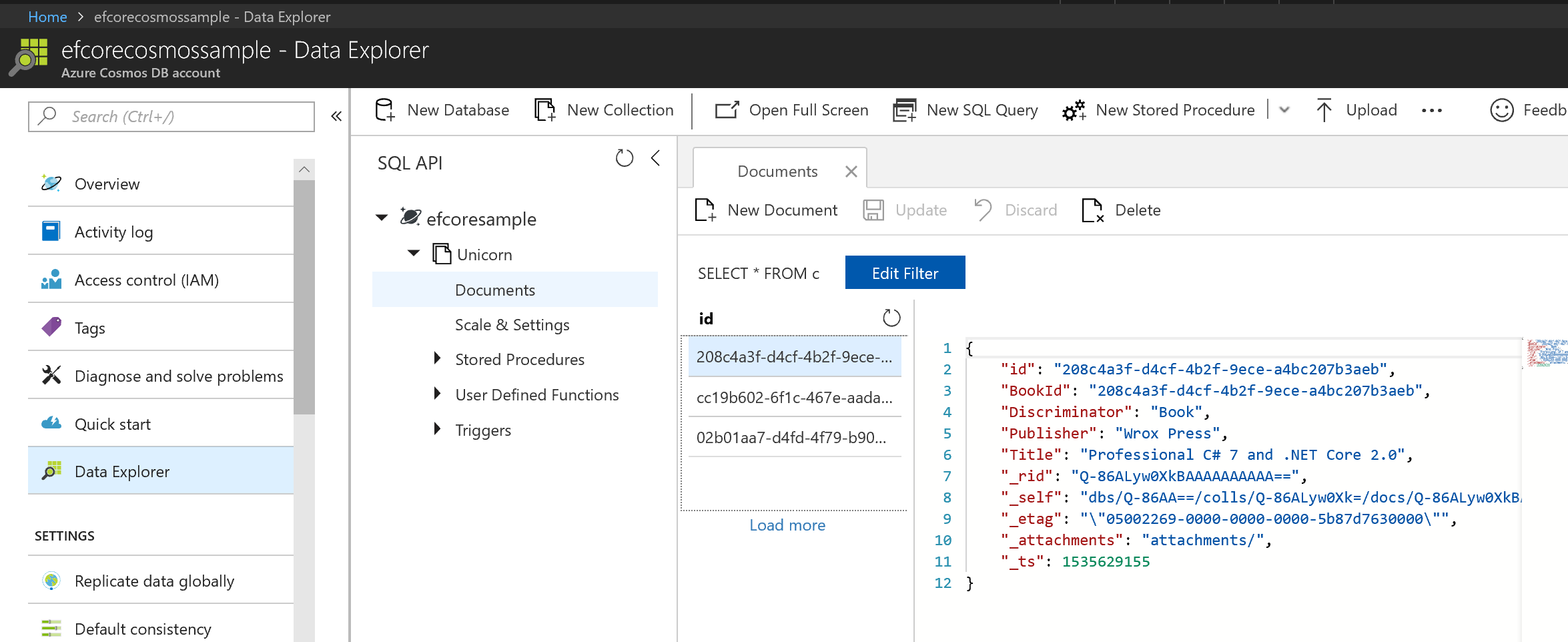Open the New Stored Procedure dropdown arrow
Viewport: 1568px width, 642px height.
(1284, 110)
